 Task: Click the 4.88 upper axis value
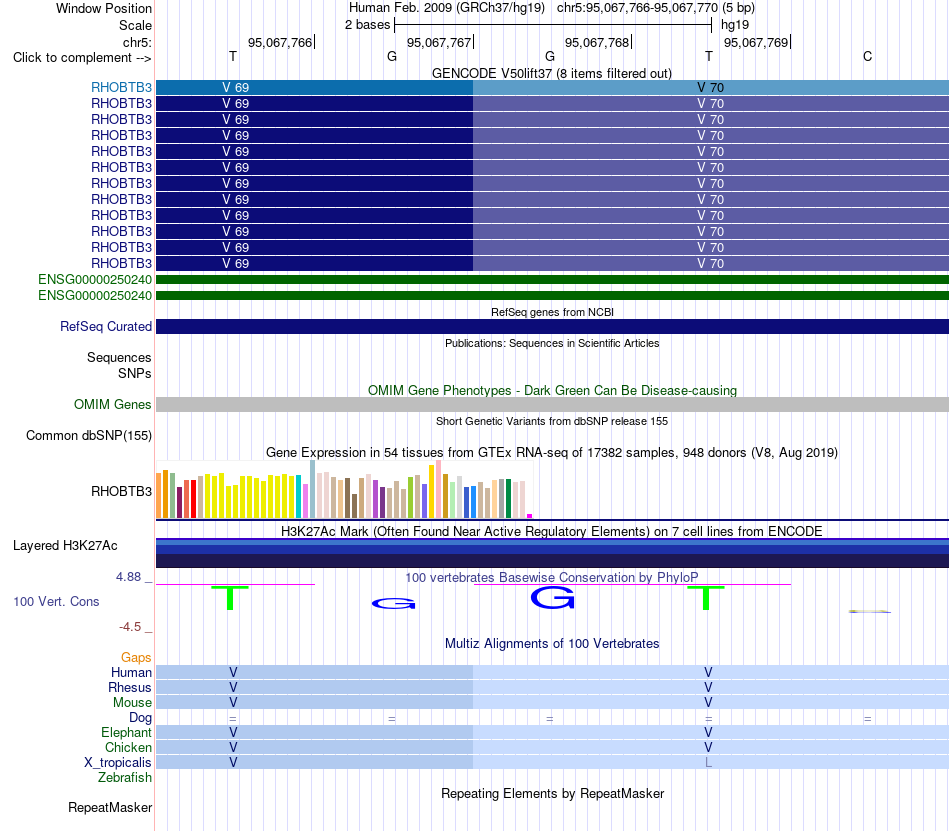tap(128, 577)
